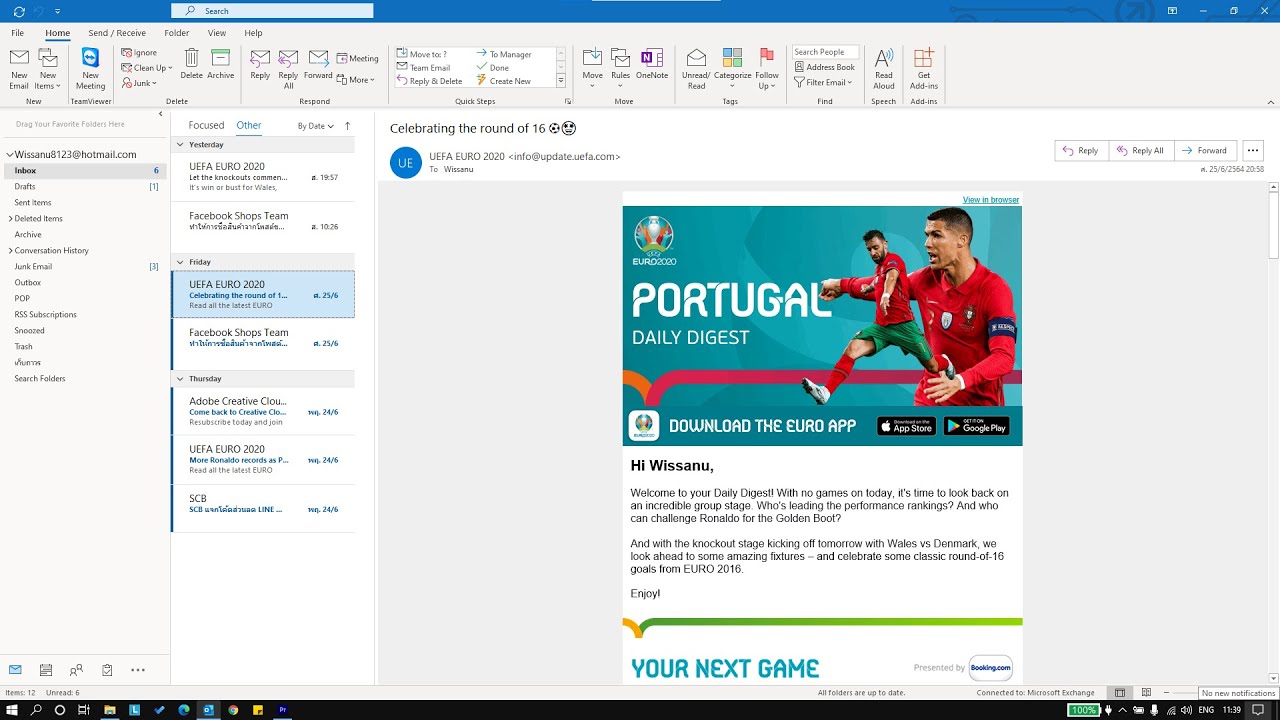Open the Rules button
Image resolution: width=1280 pixels, height=720 pixels.
pos(621,68)
